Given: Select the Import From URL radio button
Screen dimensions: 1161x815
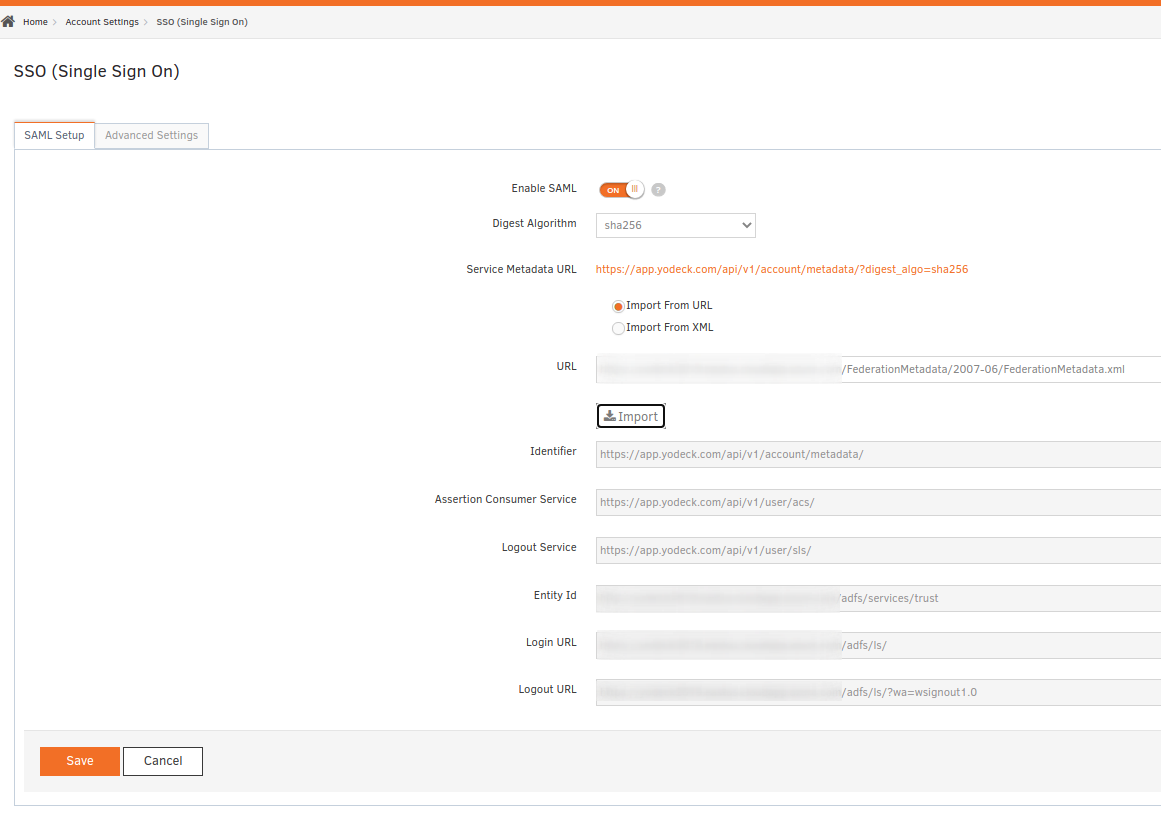Looking at the screenshot, I should (x=618, y=306).
